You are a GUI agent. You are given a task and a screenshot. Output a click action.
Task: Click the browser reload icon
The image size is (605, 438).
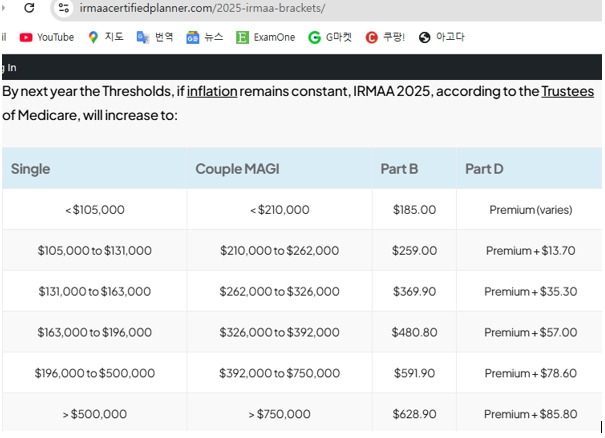28,8
